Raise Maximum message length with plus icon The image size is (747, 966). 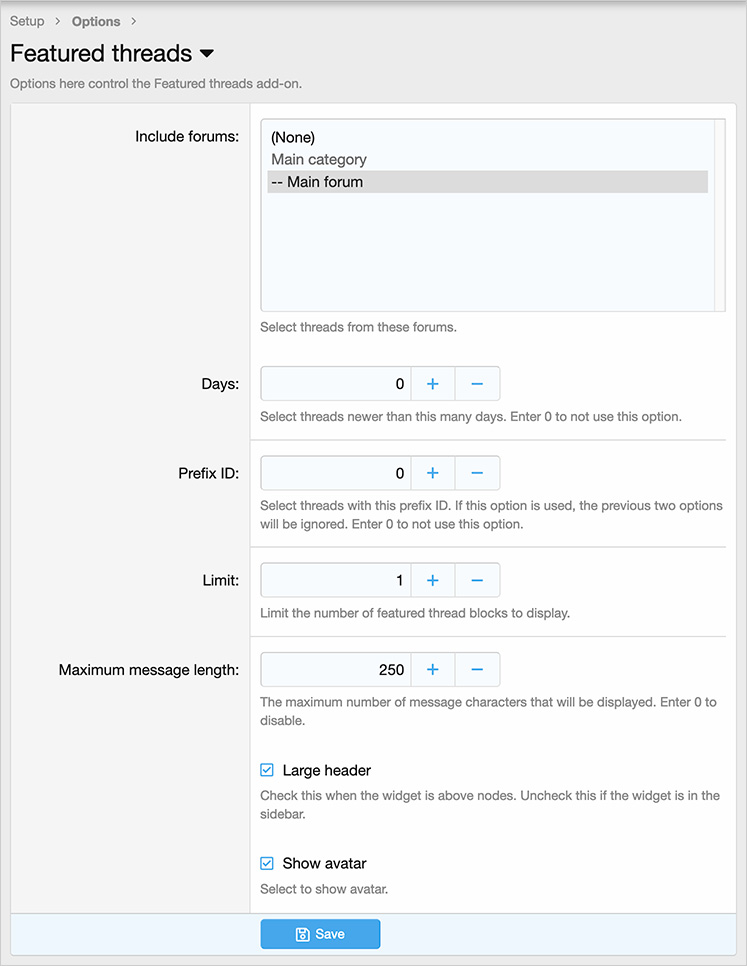click(433, 669)
